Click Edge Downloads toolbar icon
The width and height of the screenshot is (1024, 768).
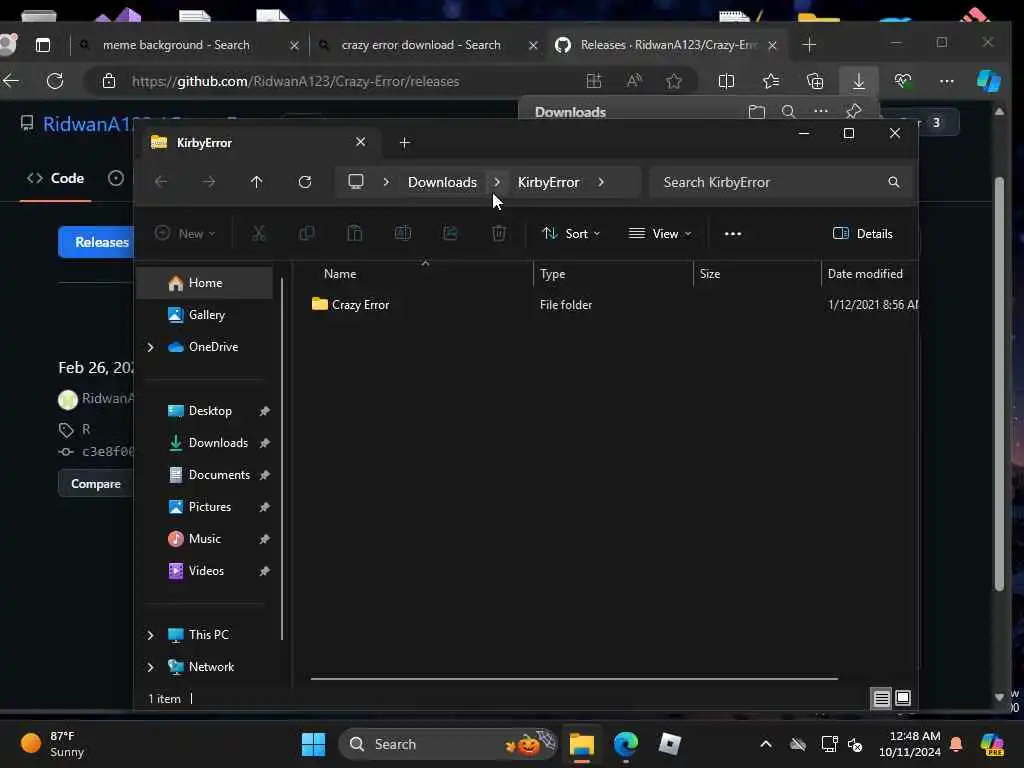pyautogui.click(x=859, y=81)
